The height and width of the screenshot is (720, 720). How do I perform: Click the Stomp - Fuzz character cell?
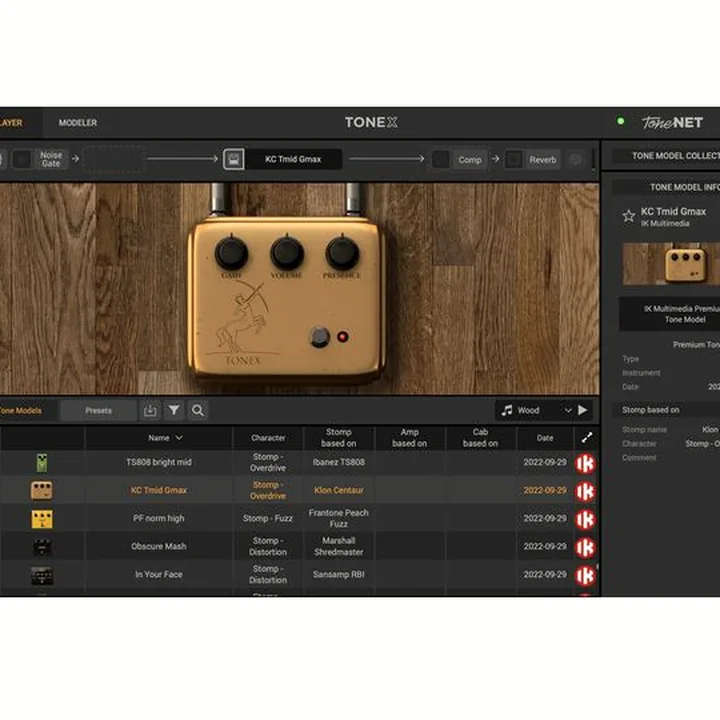(268, 518)
